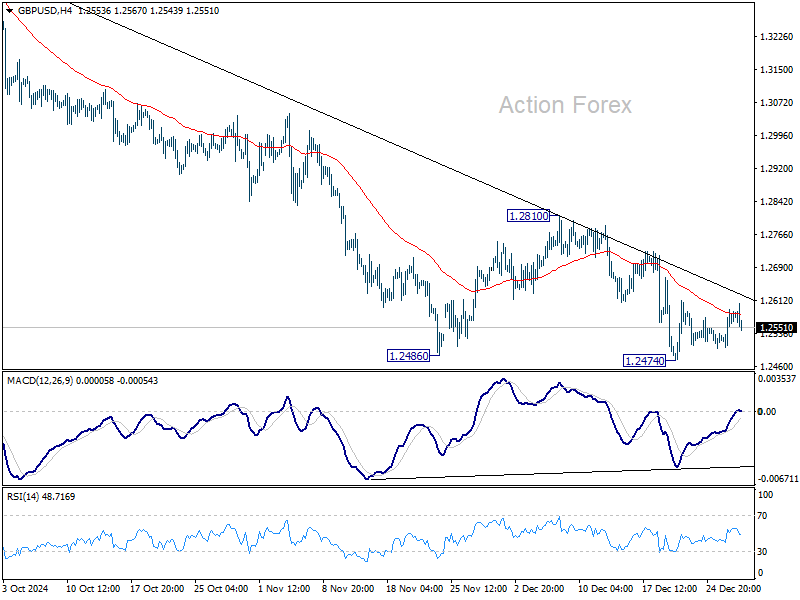Viewport: 800px width, 600px height.
Task: Click the 1.29200 price axis value
Action: 777,169
